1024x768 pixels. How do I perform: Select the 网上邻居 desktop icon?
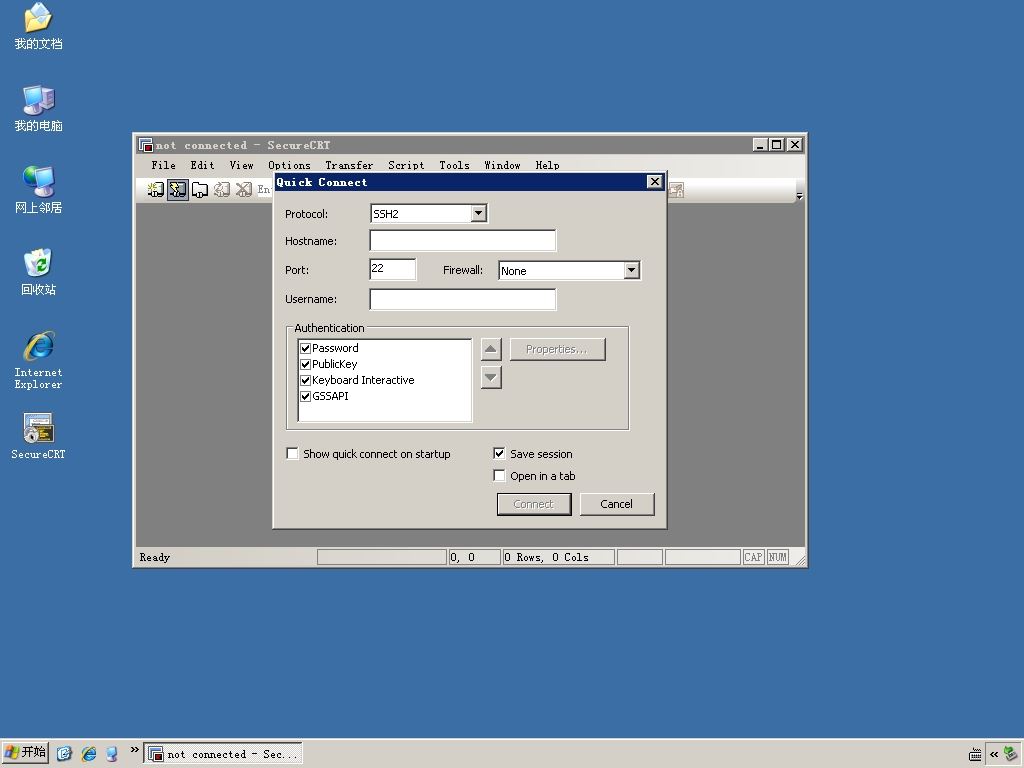[38, 190]
